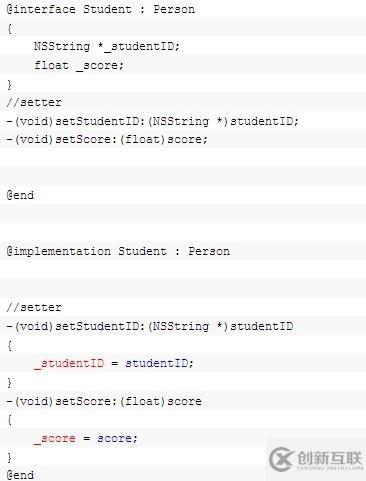Click the setScore: declaration ending in semicolon
366x481 pixels.
(x=107, y=139)
